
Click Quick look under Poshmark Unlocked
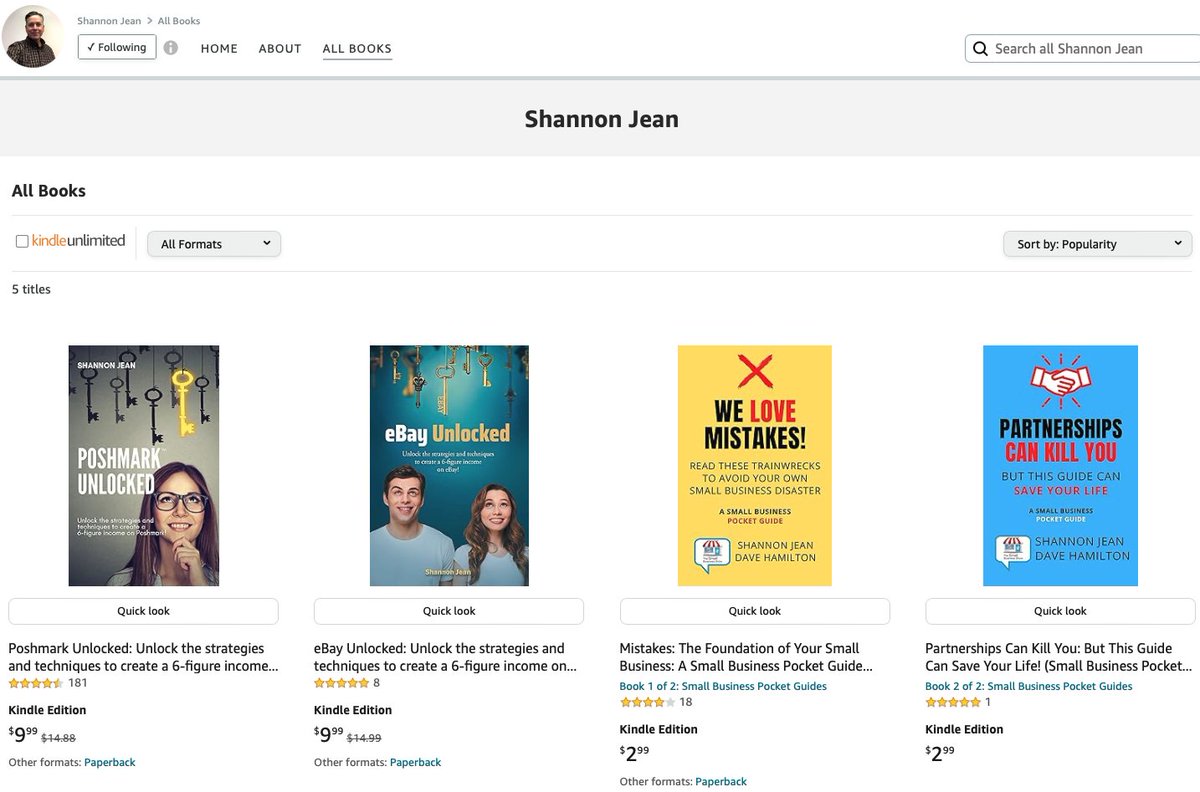[144, 611]
